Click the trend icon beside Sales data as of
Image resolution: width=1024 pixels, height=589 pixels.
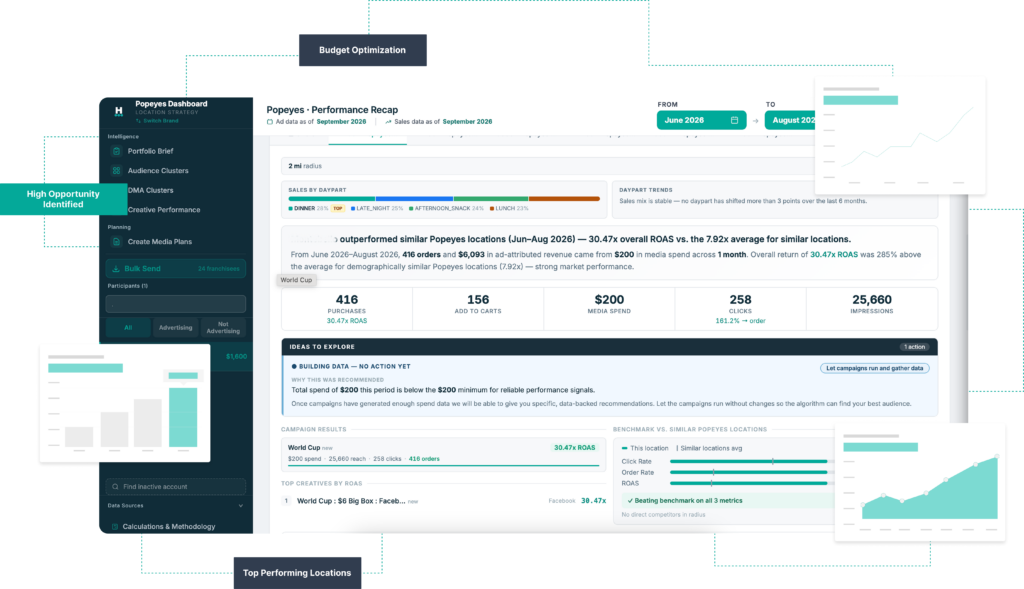[388, 121]
